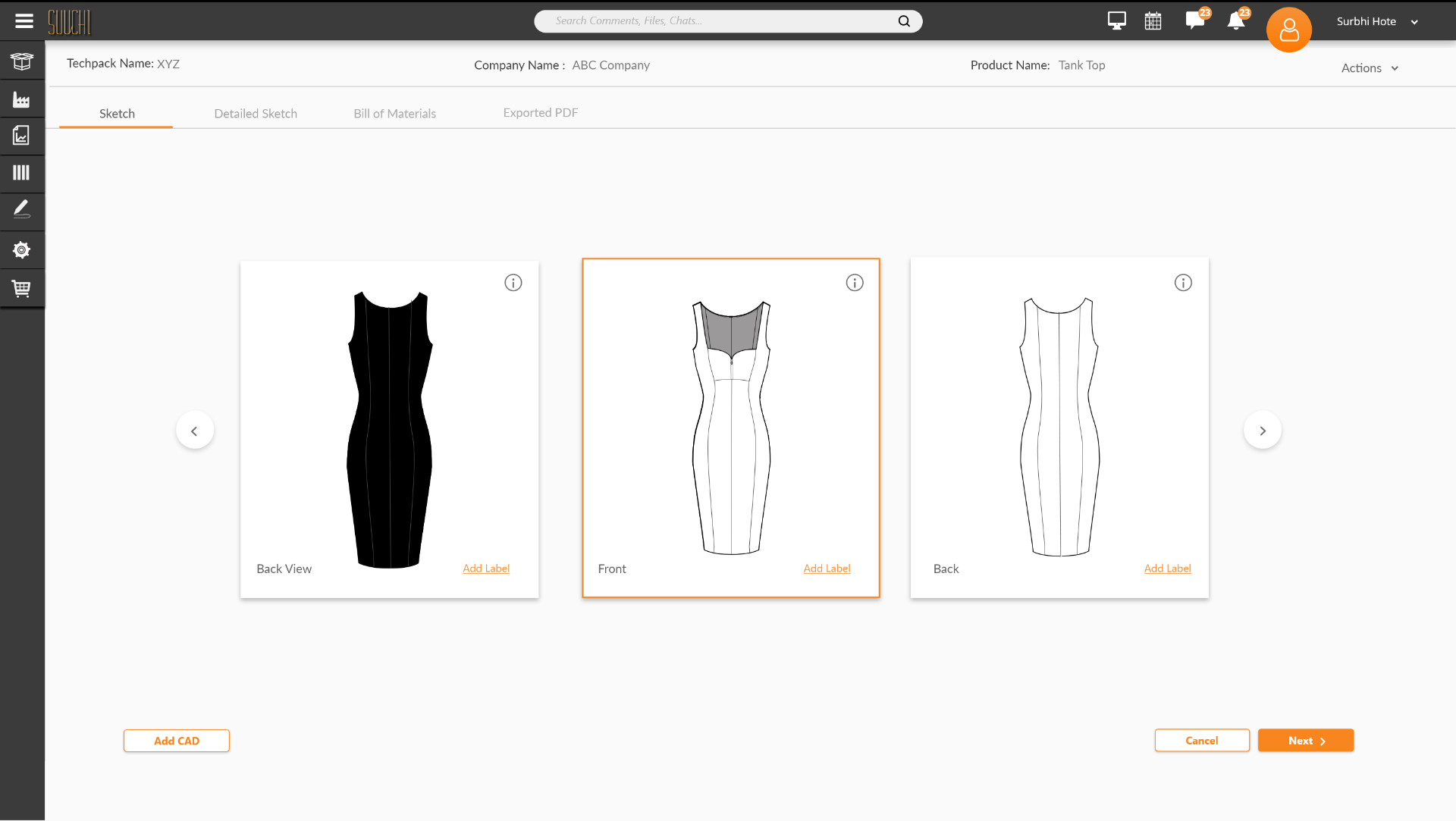Show info for the Front sketch

pos(855,283)
